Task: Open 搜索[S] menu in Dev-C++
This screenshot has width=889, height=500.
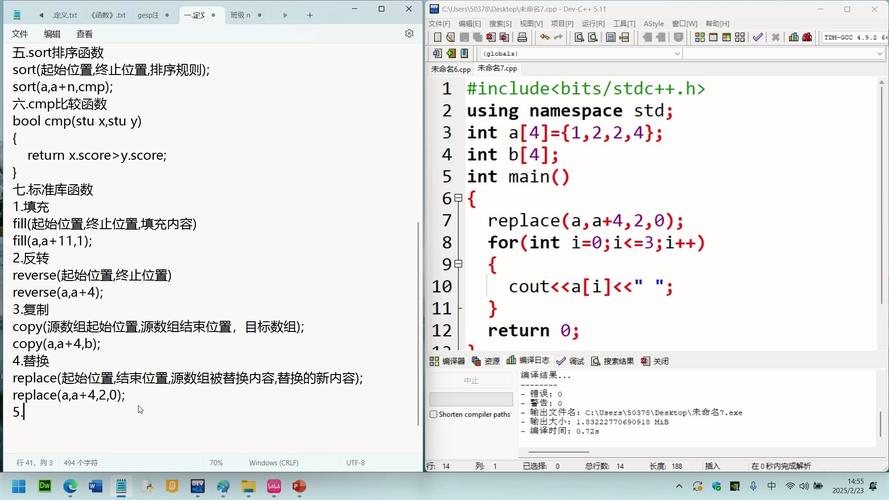Action: click(500, 23)
